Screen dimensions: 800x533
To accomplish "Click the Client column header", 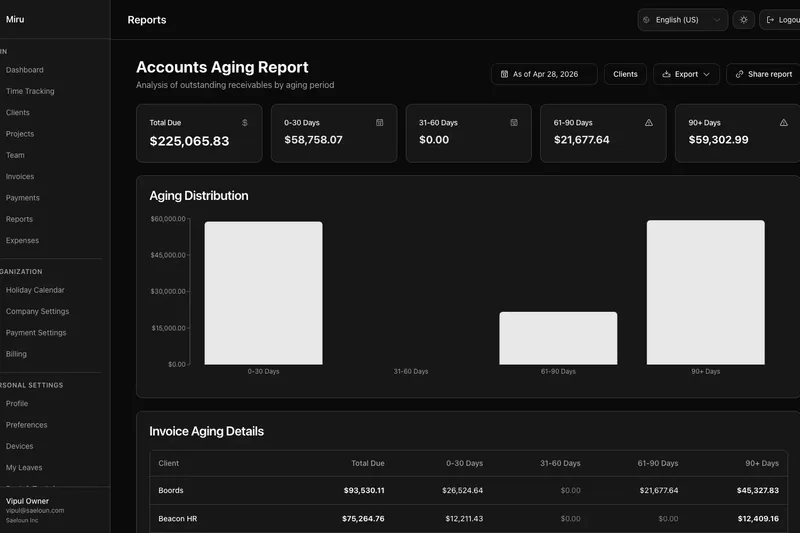I will tap(168, 463).
